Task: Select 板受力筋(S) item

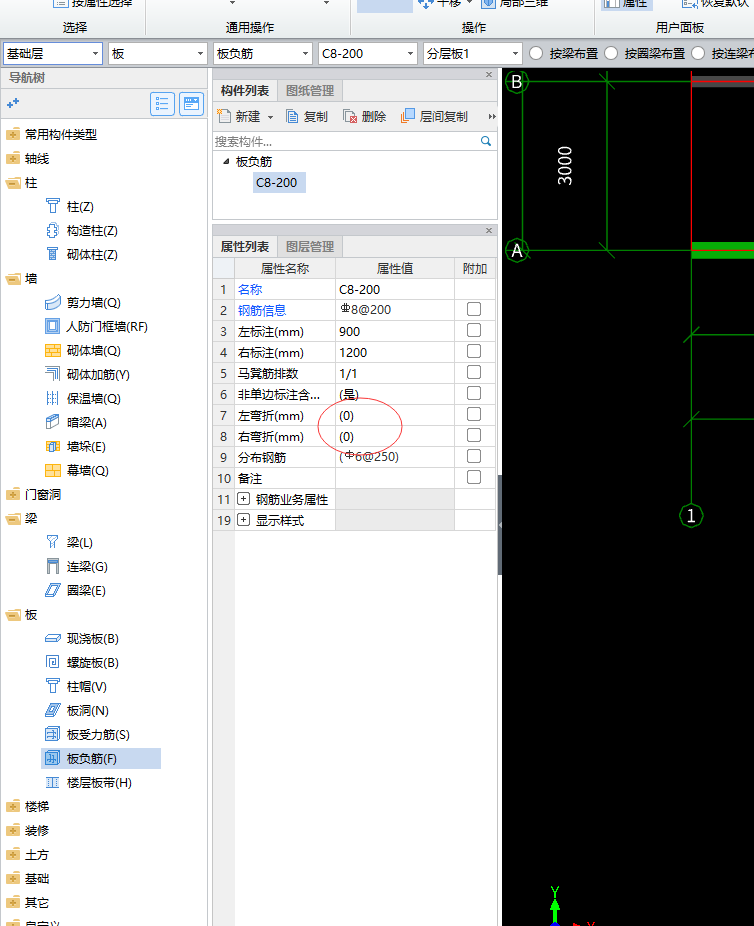Action: click(x=98, y=735)
